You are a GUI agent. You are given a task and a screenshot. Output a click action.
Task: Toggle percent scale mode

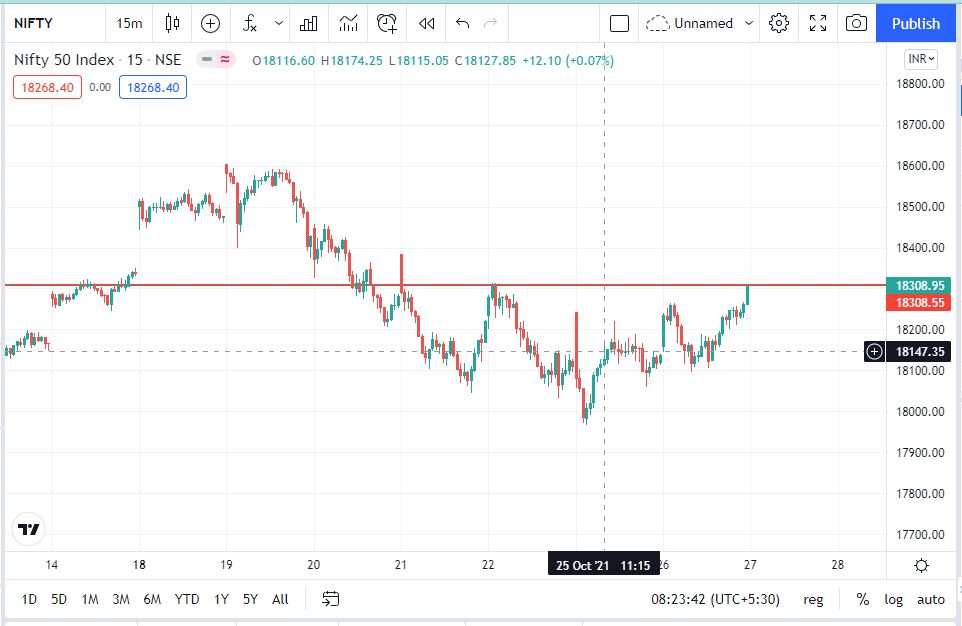pos(862,599)
